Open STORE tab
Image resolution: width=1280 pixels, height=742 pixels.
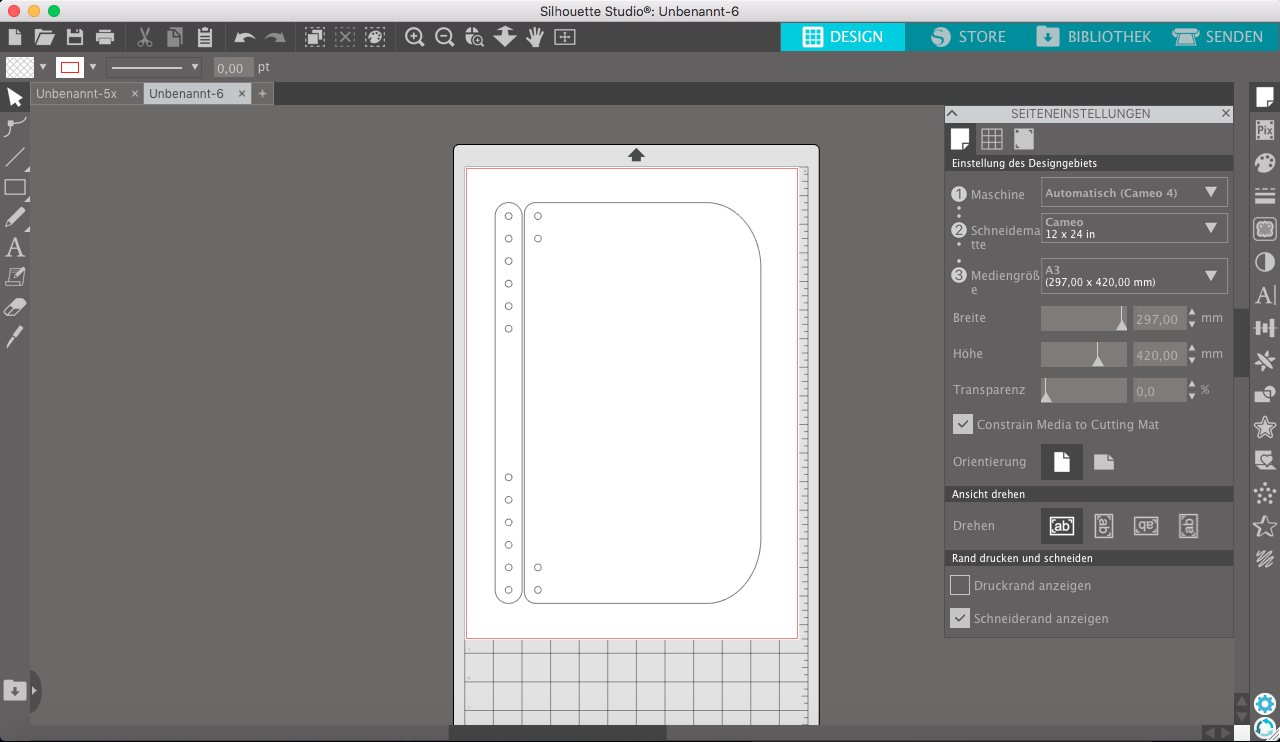(x=968, y=37)
